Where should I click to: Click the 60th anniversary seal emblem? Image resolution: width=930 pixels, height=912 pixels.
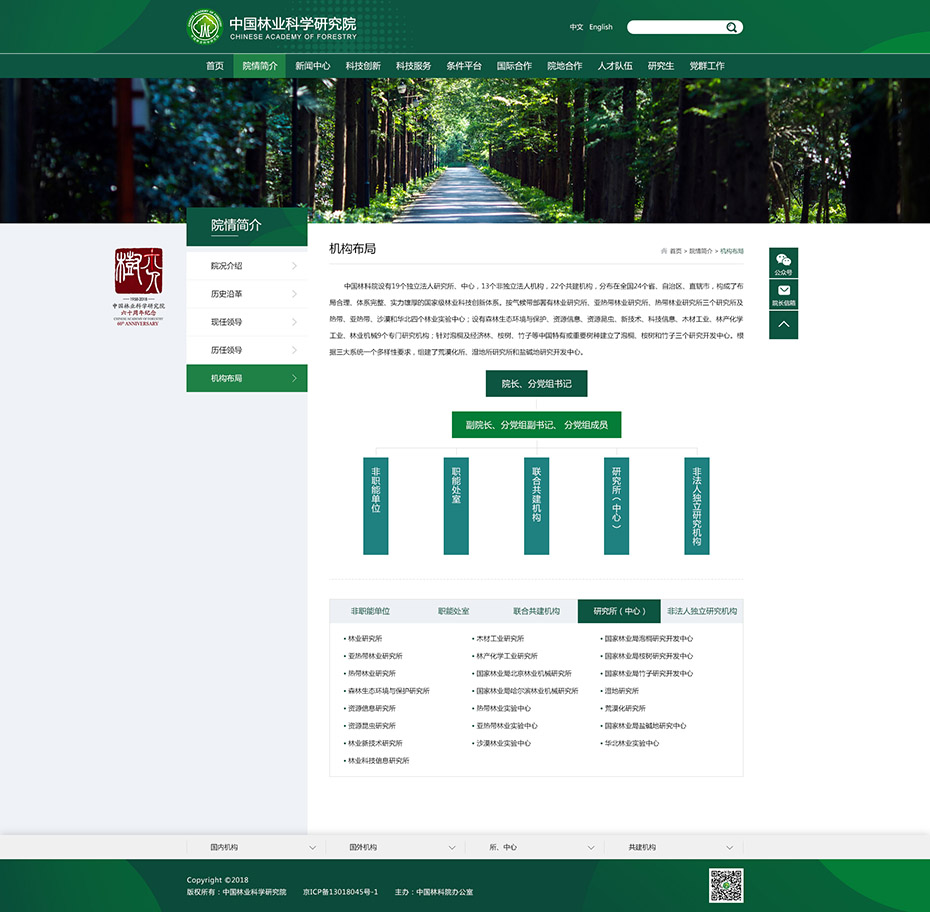coord(137,286)
